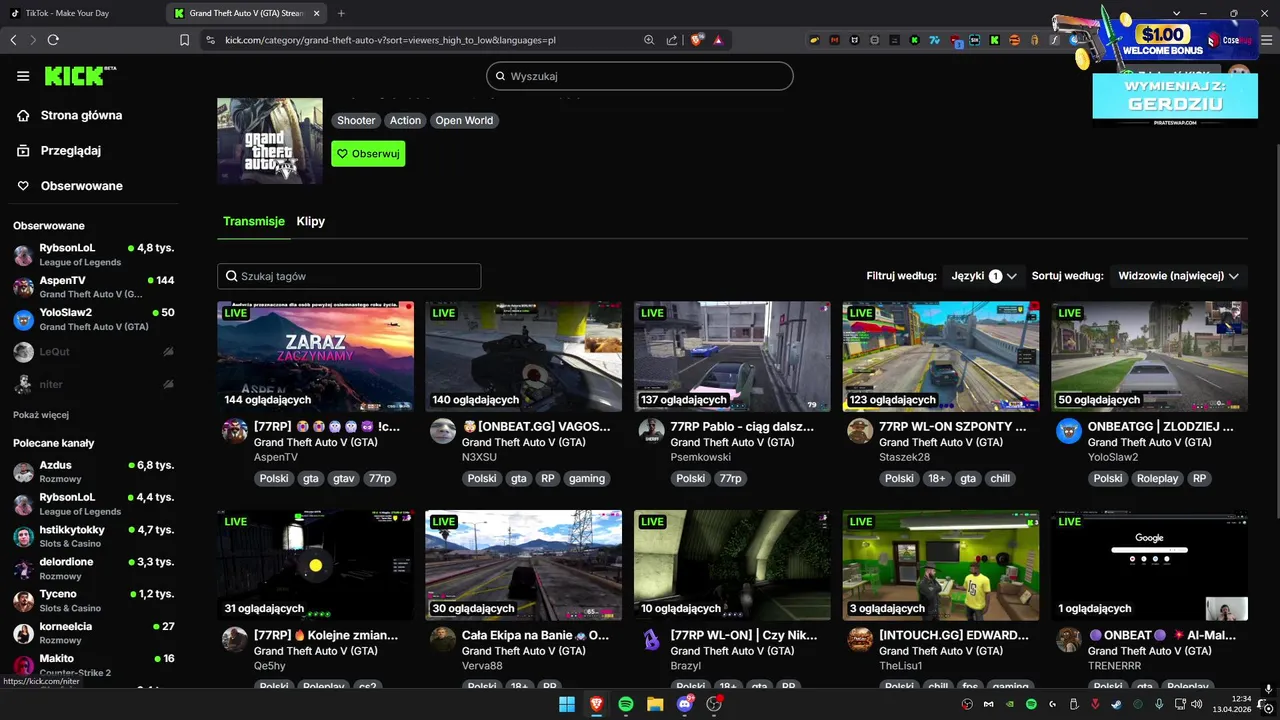Select the Shooter category tag

356,120
